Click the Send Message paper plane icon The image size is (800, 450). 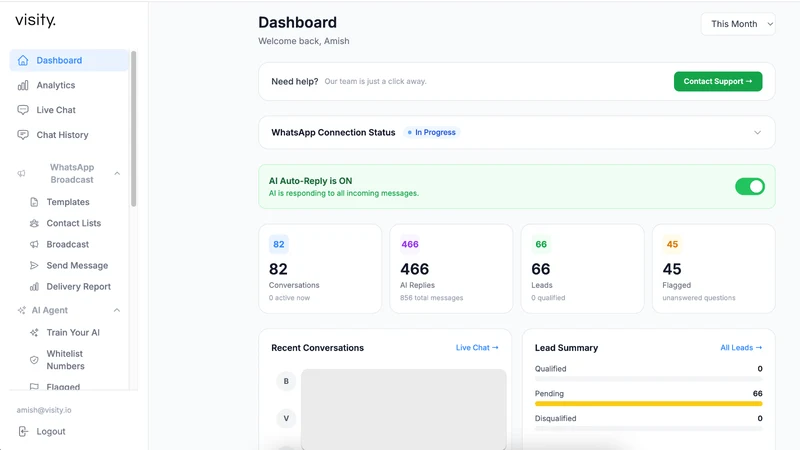[34, 265]
